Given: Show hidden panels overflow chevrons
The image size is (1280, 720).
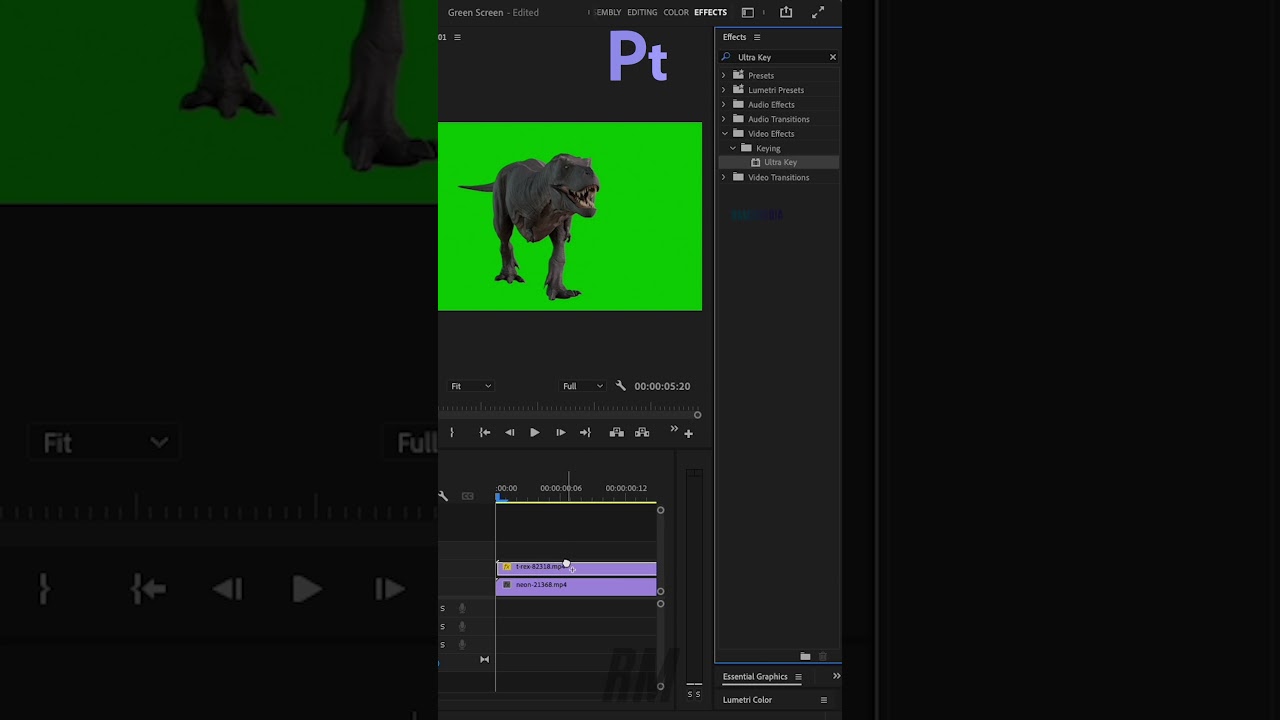Looking at the screenshot, I should (836, 676).
